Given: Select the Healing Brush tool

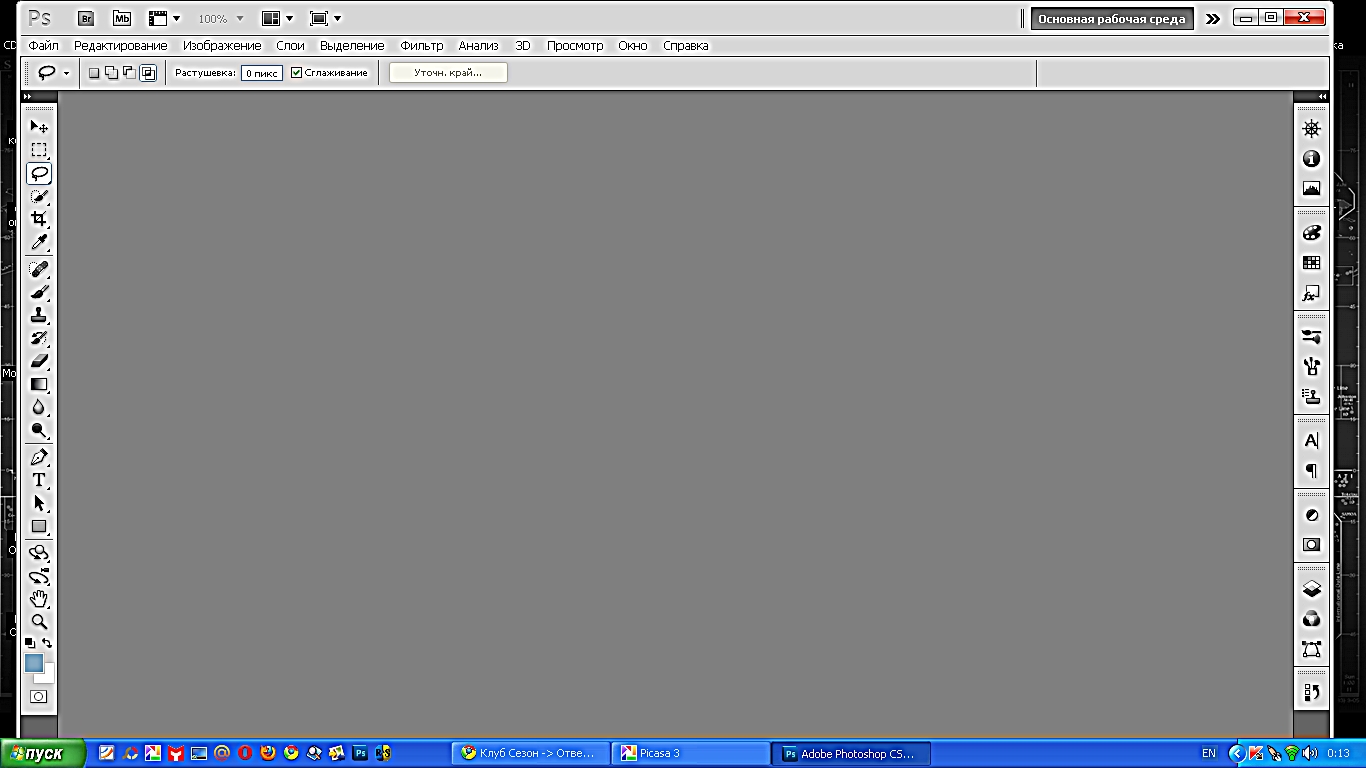Looking at the screenshot, I should pyautogui.click(x=39, y=269).
